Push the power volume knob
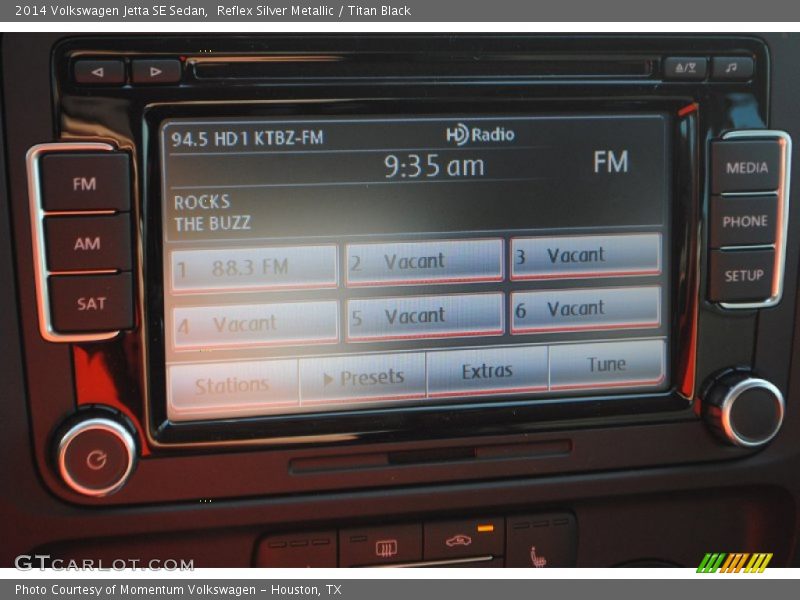The width and height of the screenshot is (800, 600). click(96, 458)
